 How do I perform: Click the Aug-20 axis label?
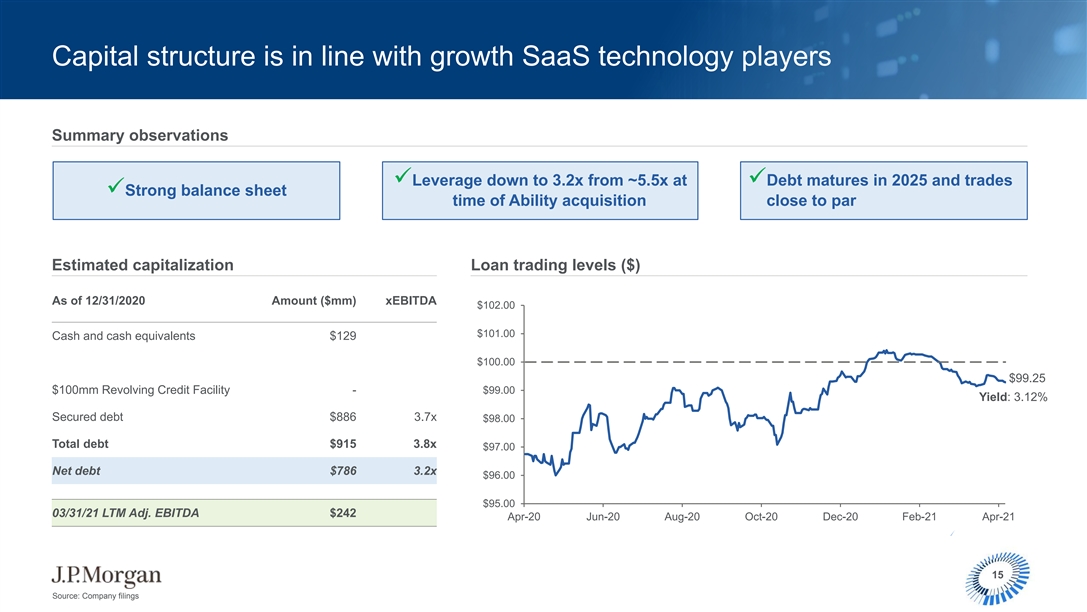(x=682, y=517)
